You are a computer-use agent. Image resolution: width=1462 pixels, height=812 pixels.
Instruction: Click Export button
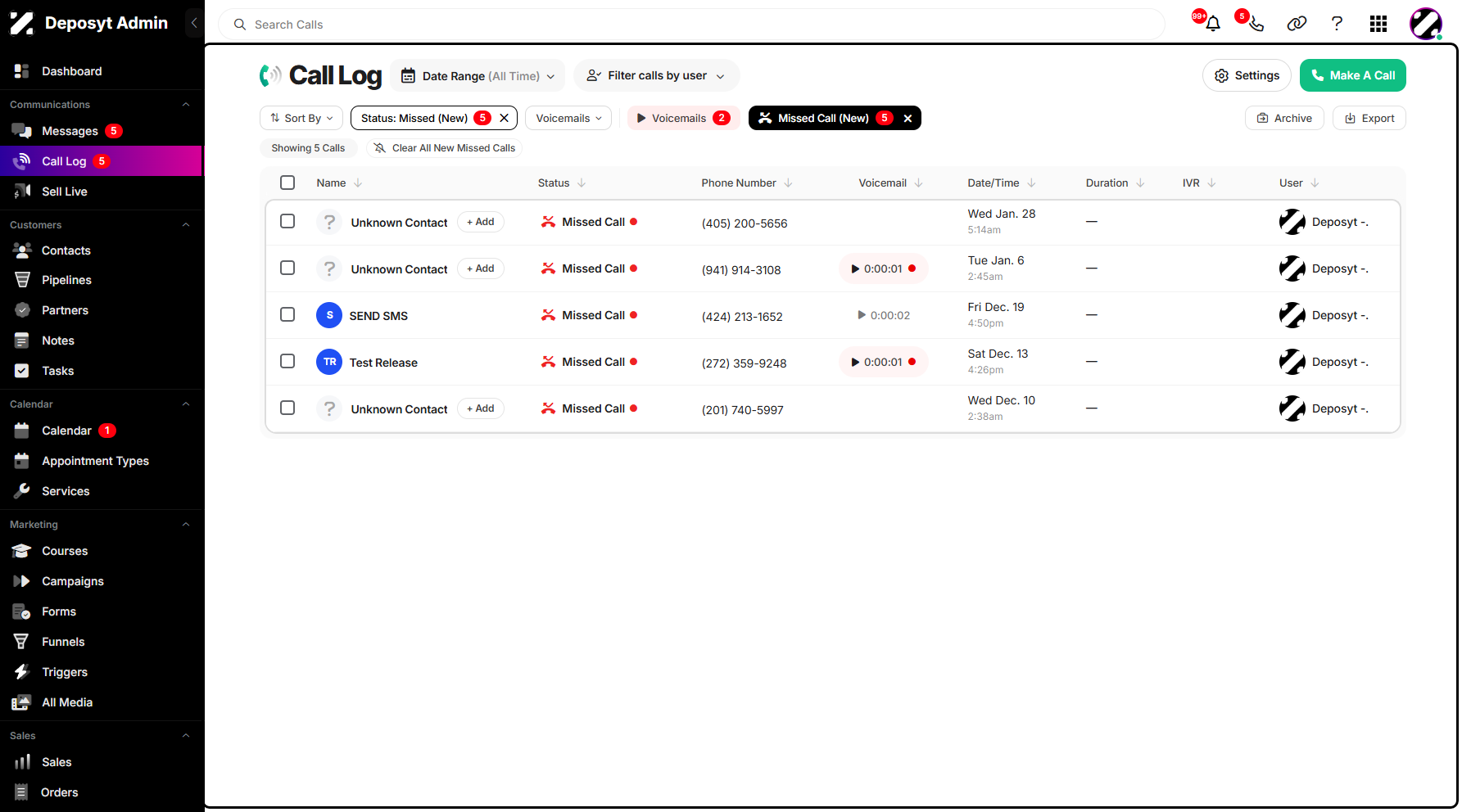pos(1369,118)
